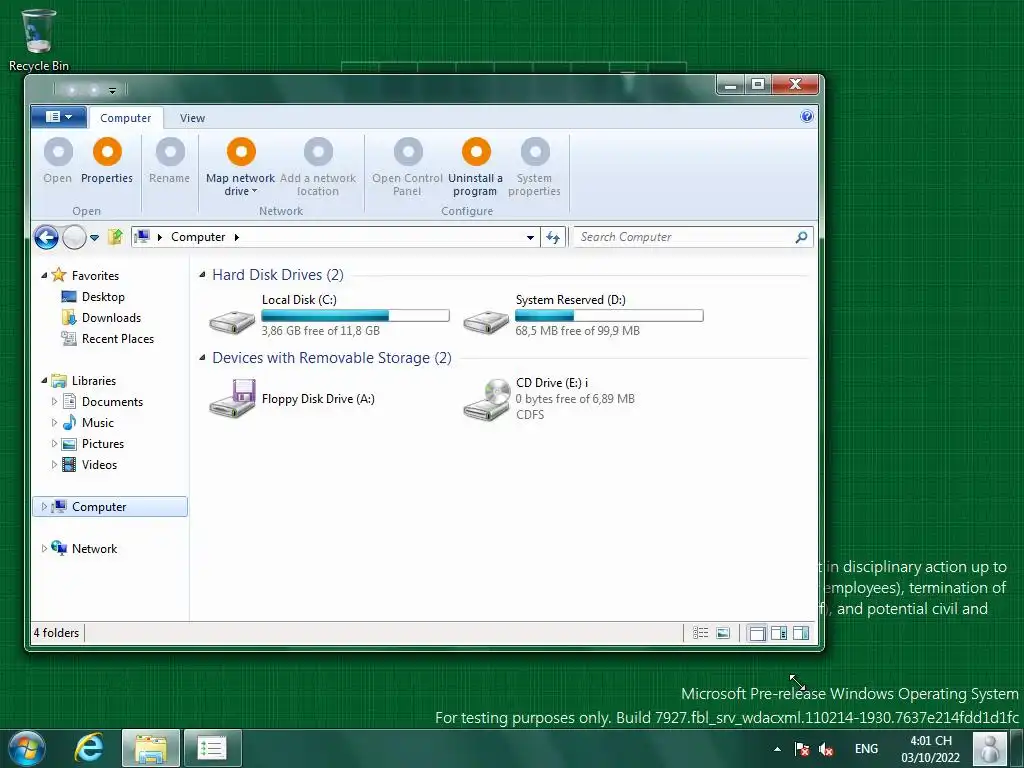Open the blue File menu button
This screenshot has height=768, width=1024.
tap(59, 117)
